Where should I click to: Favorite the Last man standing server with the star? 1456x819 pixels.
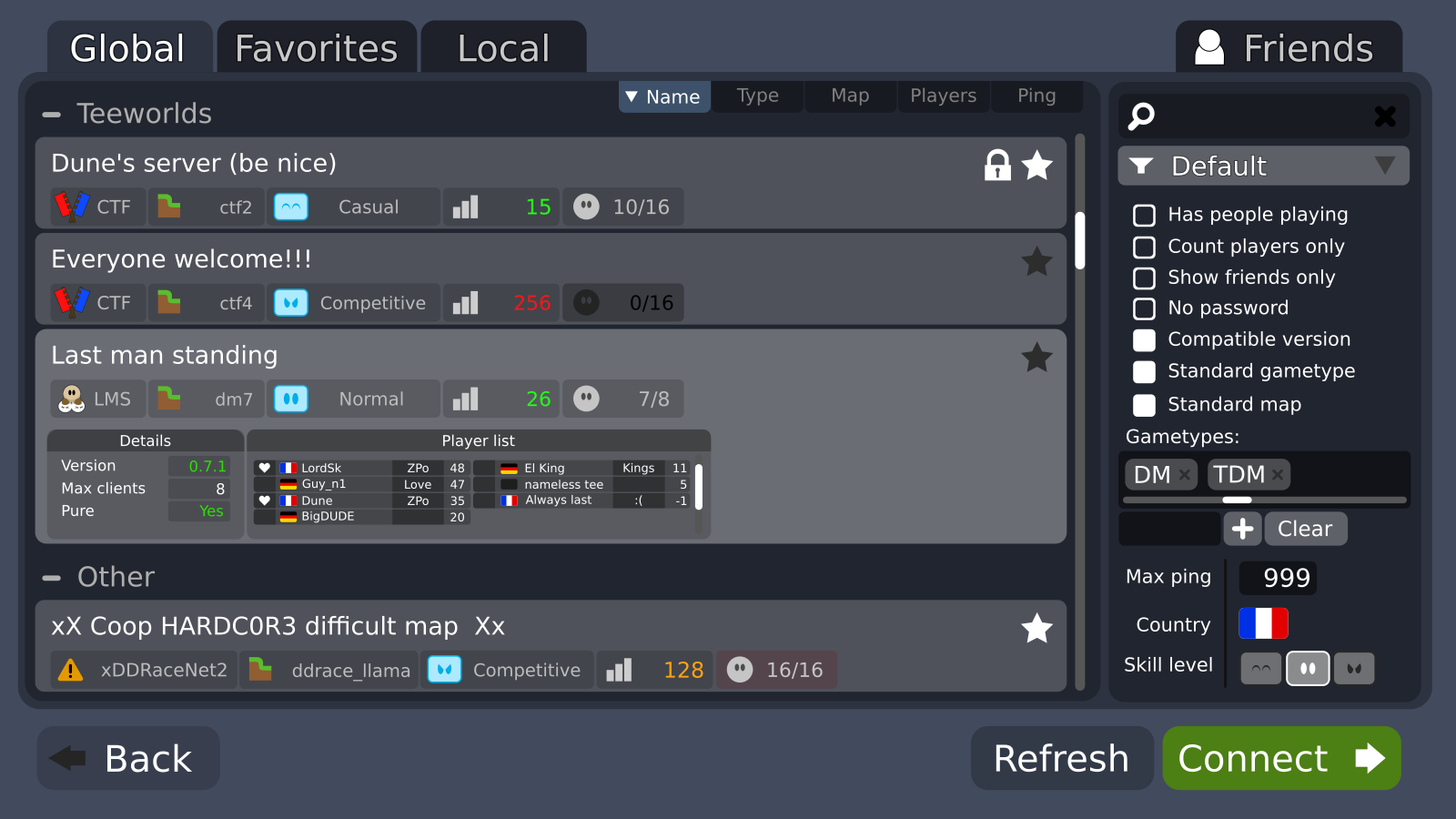1037,357
